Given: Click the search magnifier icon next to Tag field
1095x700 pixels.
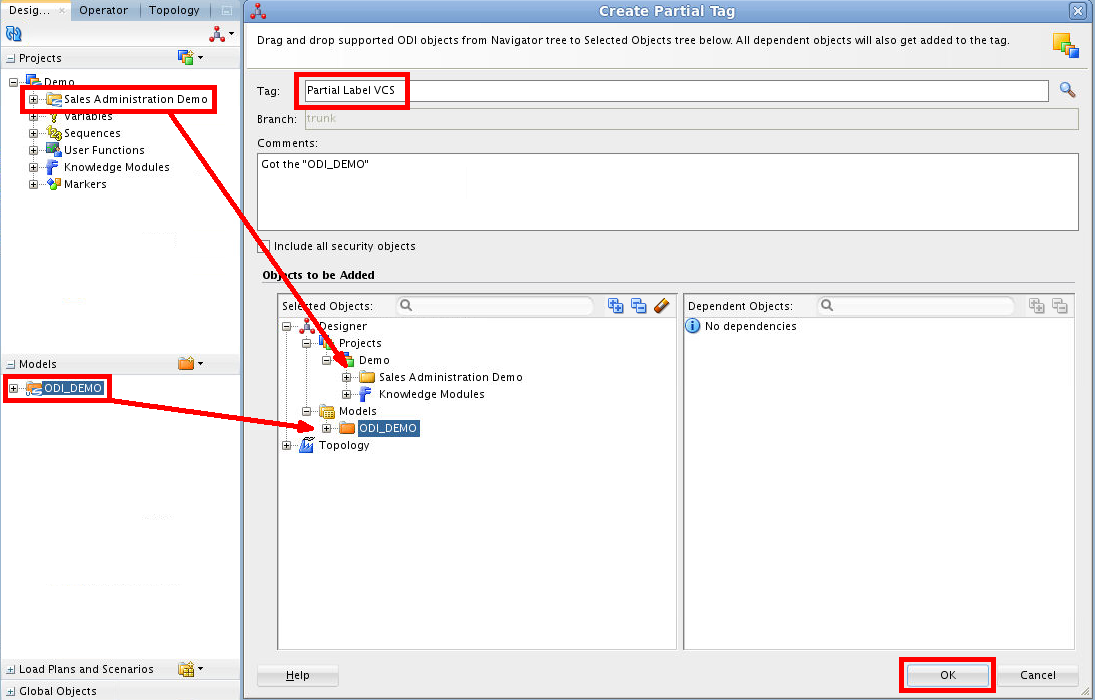Looking at the screenshot, I should (1067, 89).
